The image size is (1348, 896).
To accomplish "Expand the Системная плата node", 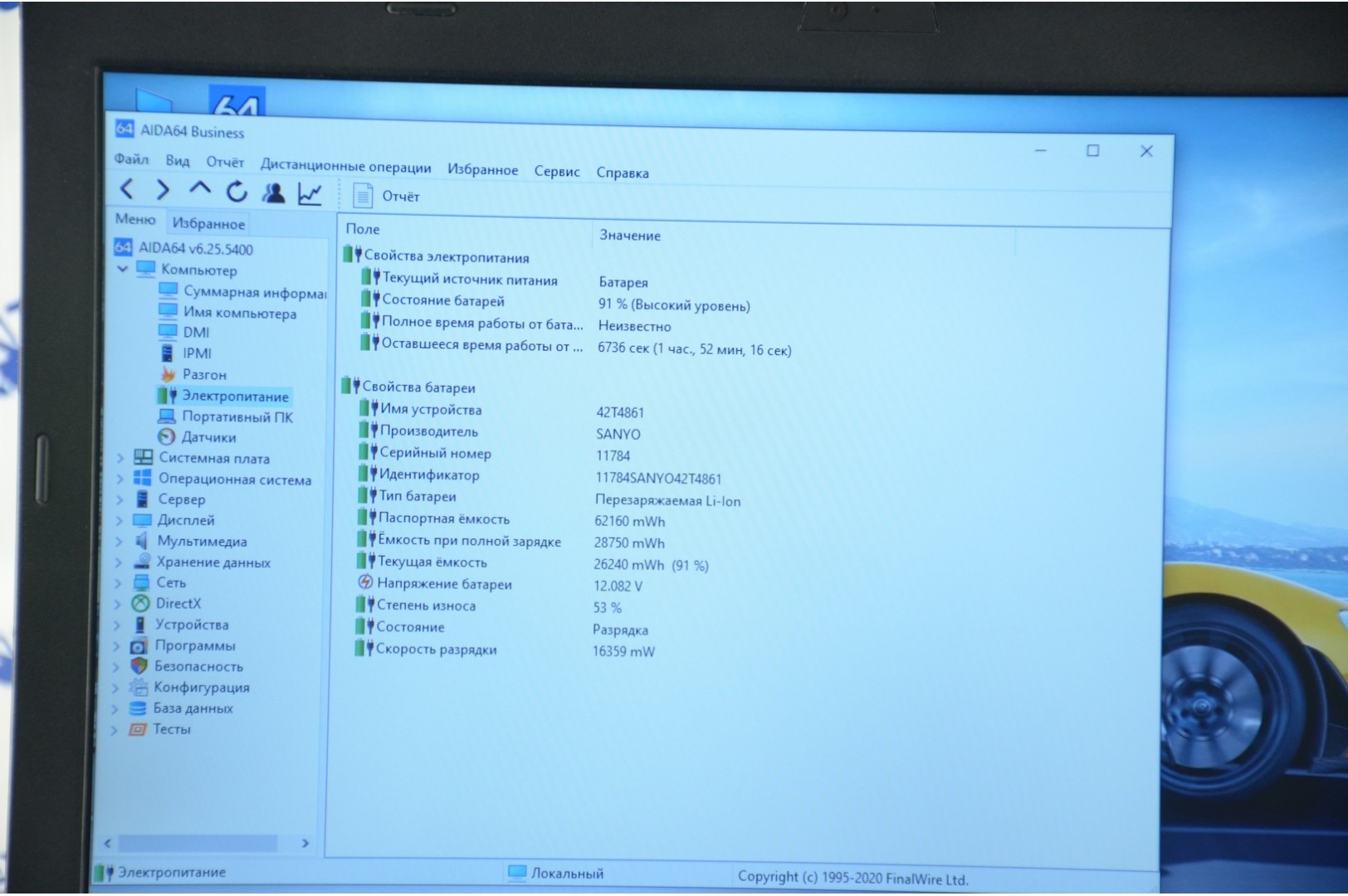I will pos(119,458).
